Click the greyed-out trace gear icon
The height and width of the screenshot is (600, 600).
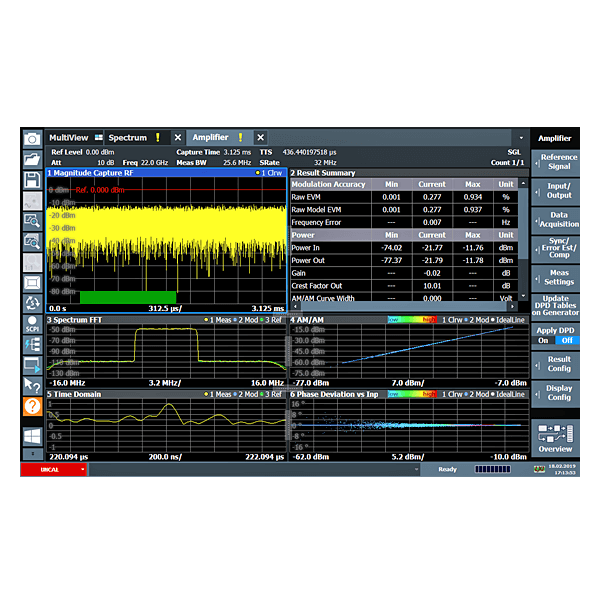32,201
